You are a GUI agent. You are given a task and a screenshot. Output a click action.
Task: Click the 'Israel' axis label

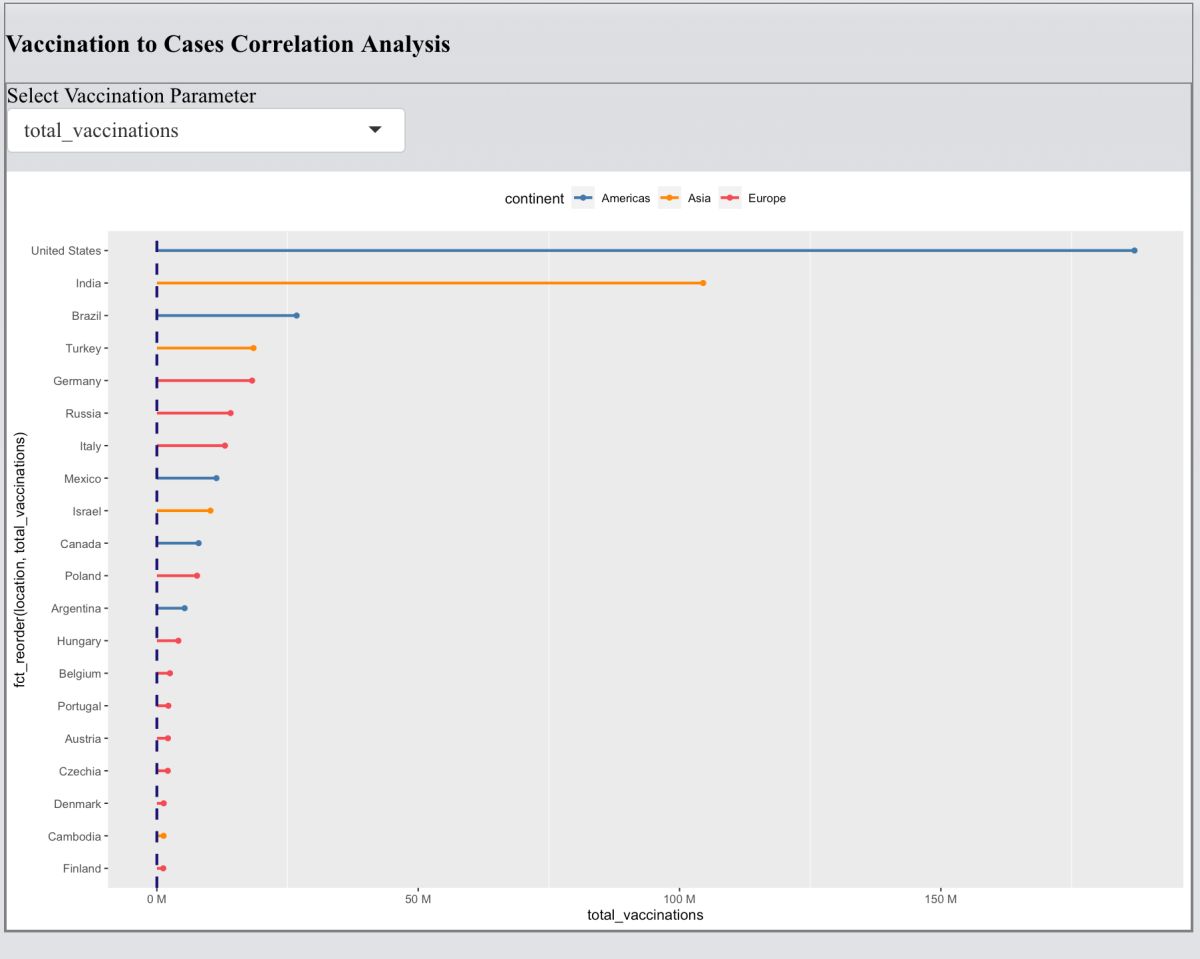tap(87, 511)
